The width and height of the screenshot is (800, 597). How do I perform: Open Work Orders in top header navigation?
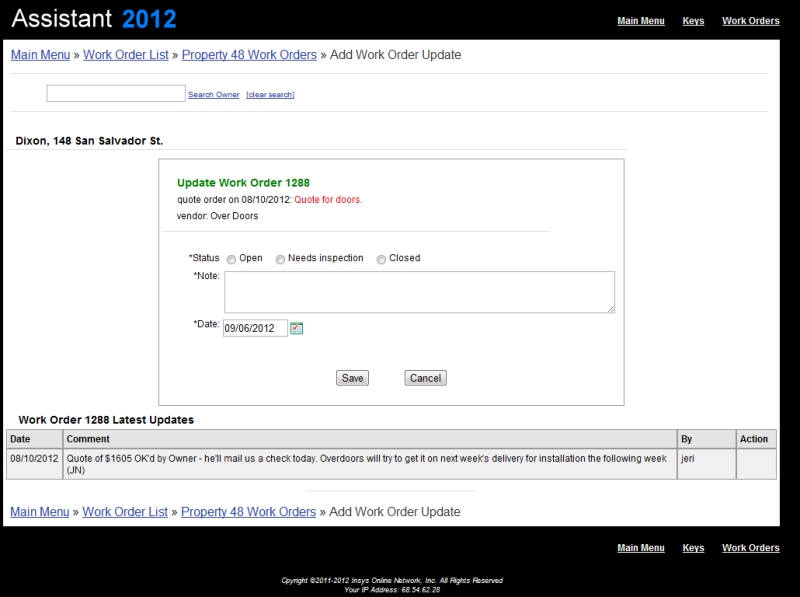click(x=751, y=21)
